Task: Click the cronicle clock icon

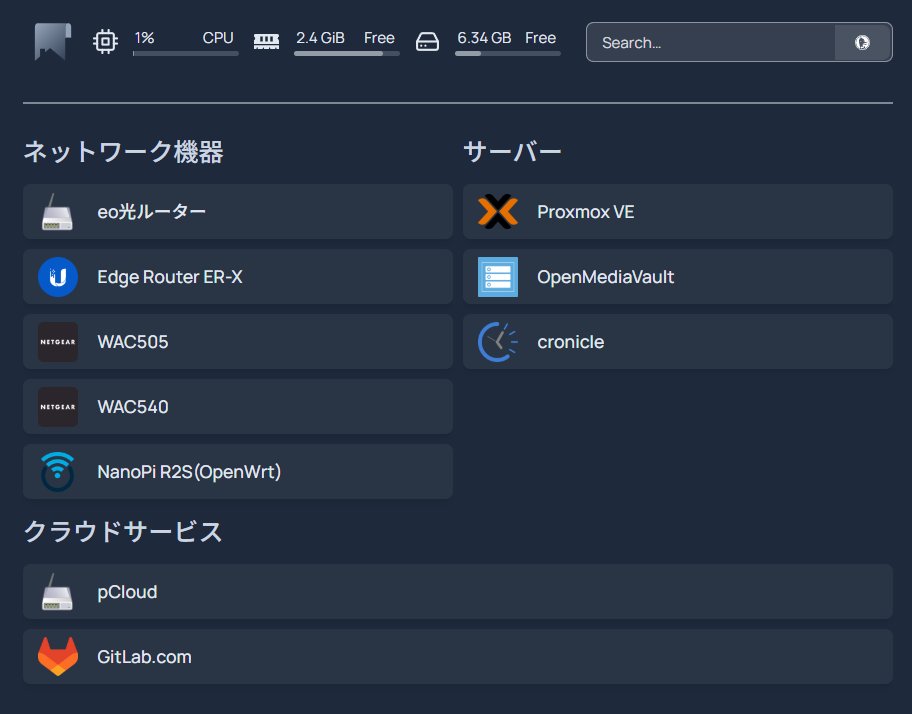Action: tap(498, 342)
